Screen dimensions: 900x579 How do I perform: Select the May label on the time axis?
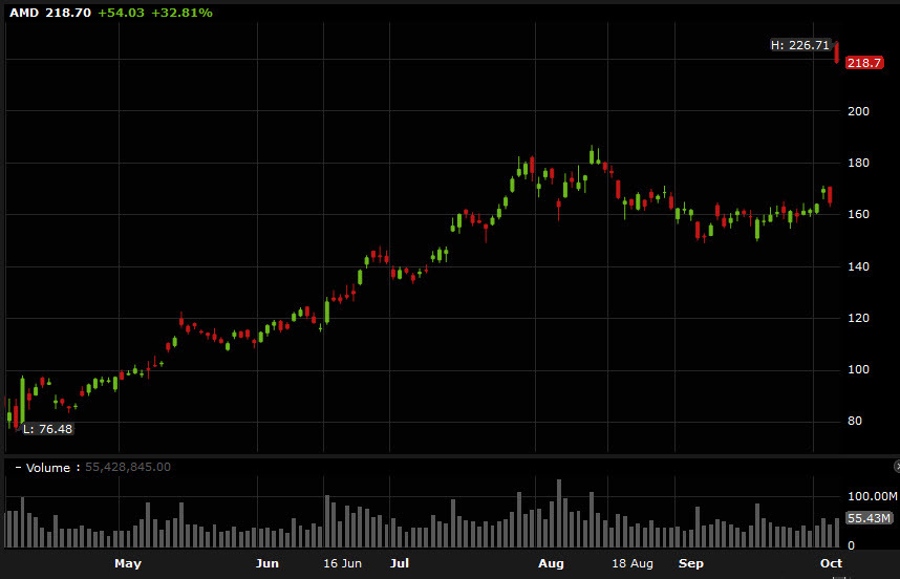click(128, 563)
